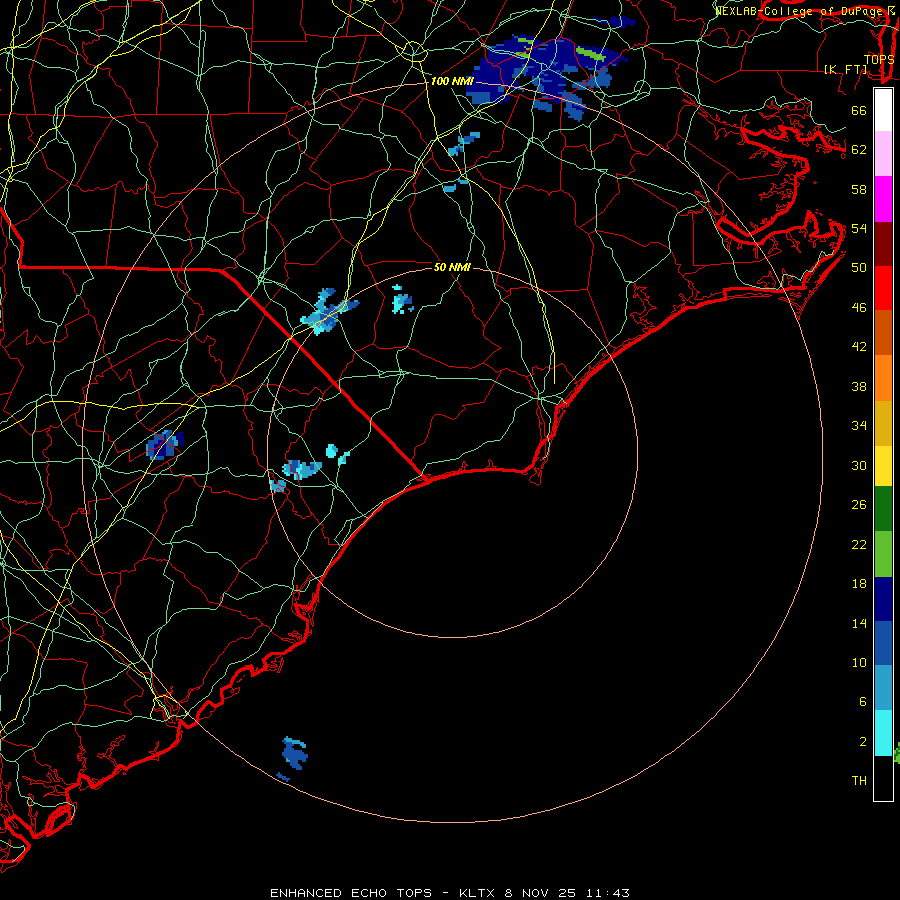Click the 66 legend value
900x900 pixels.
click(x=859, y=110)
